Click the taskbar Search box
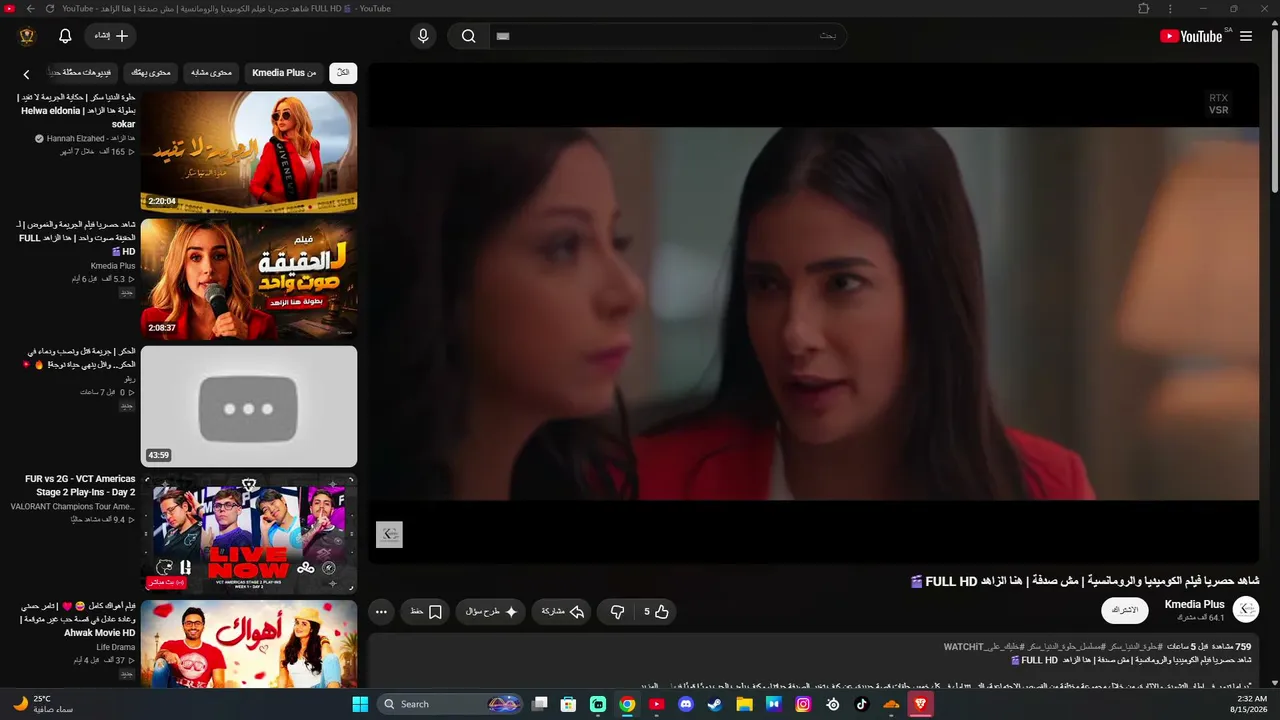 [x=451, y=704]
